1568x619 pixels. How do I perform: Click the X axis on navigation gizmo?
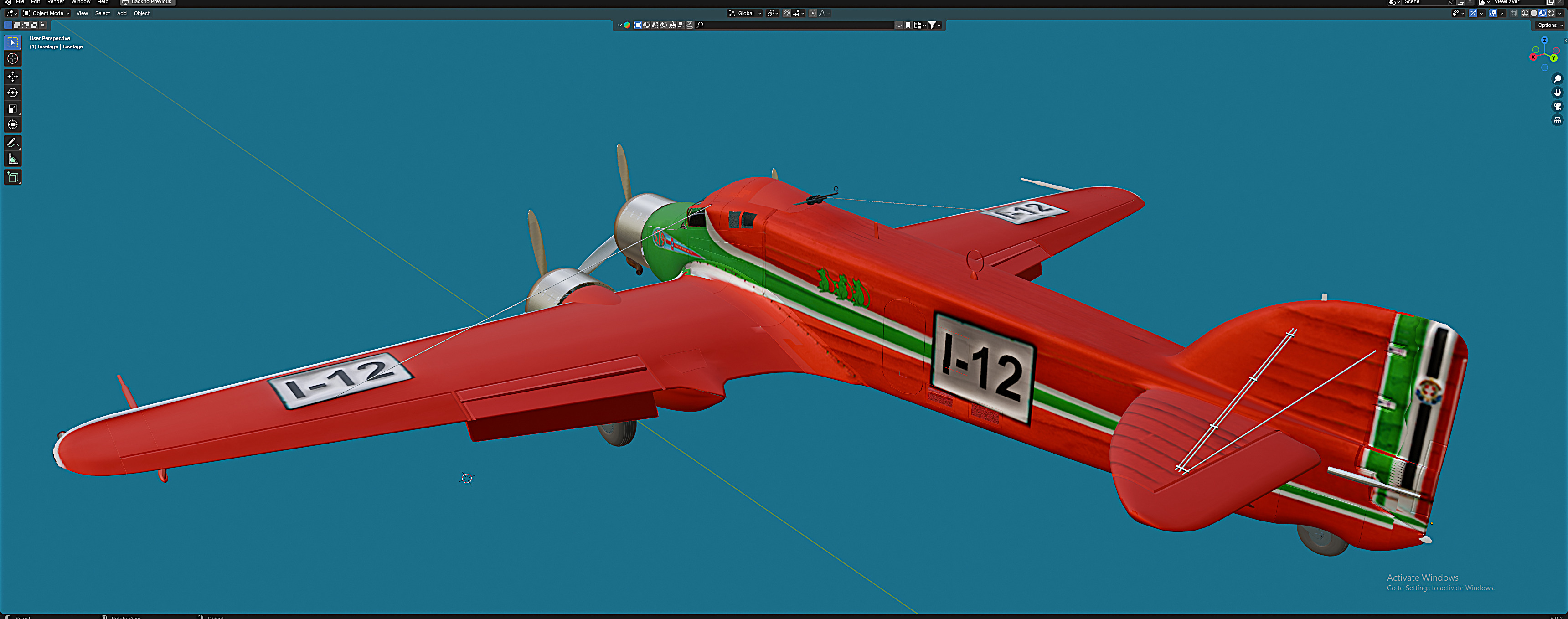point(1533,57)
